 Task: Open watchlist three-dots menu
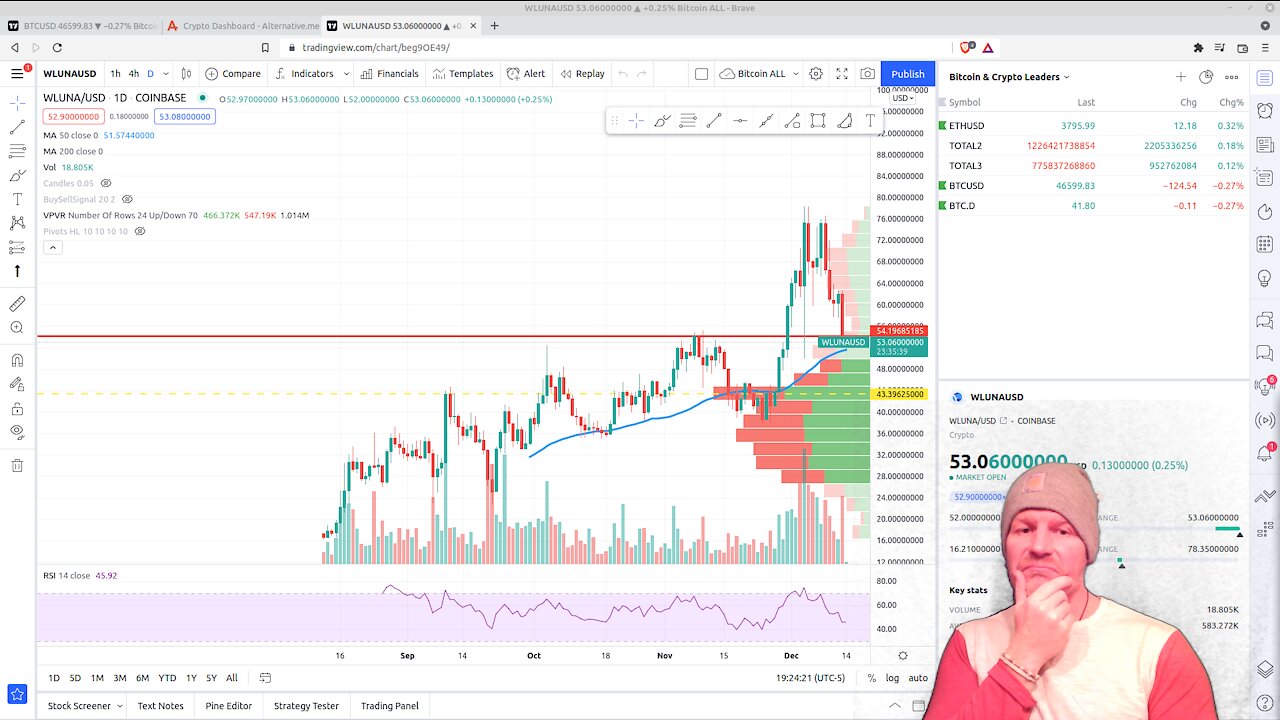click(x=1231, y=76)
